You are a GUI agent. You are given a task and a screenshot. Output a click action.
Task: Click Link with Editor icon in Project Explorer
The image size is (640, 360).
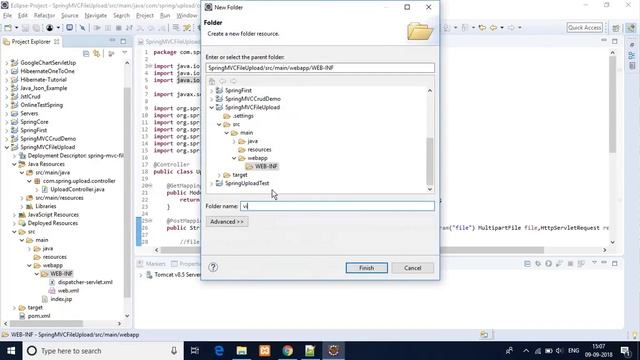tap(97, 53)
